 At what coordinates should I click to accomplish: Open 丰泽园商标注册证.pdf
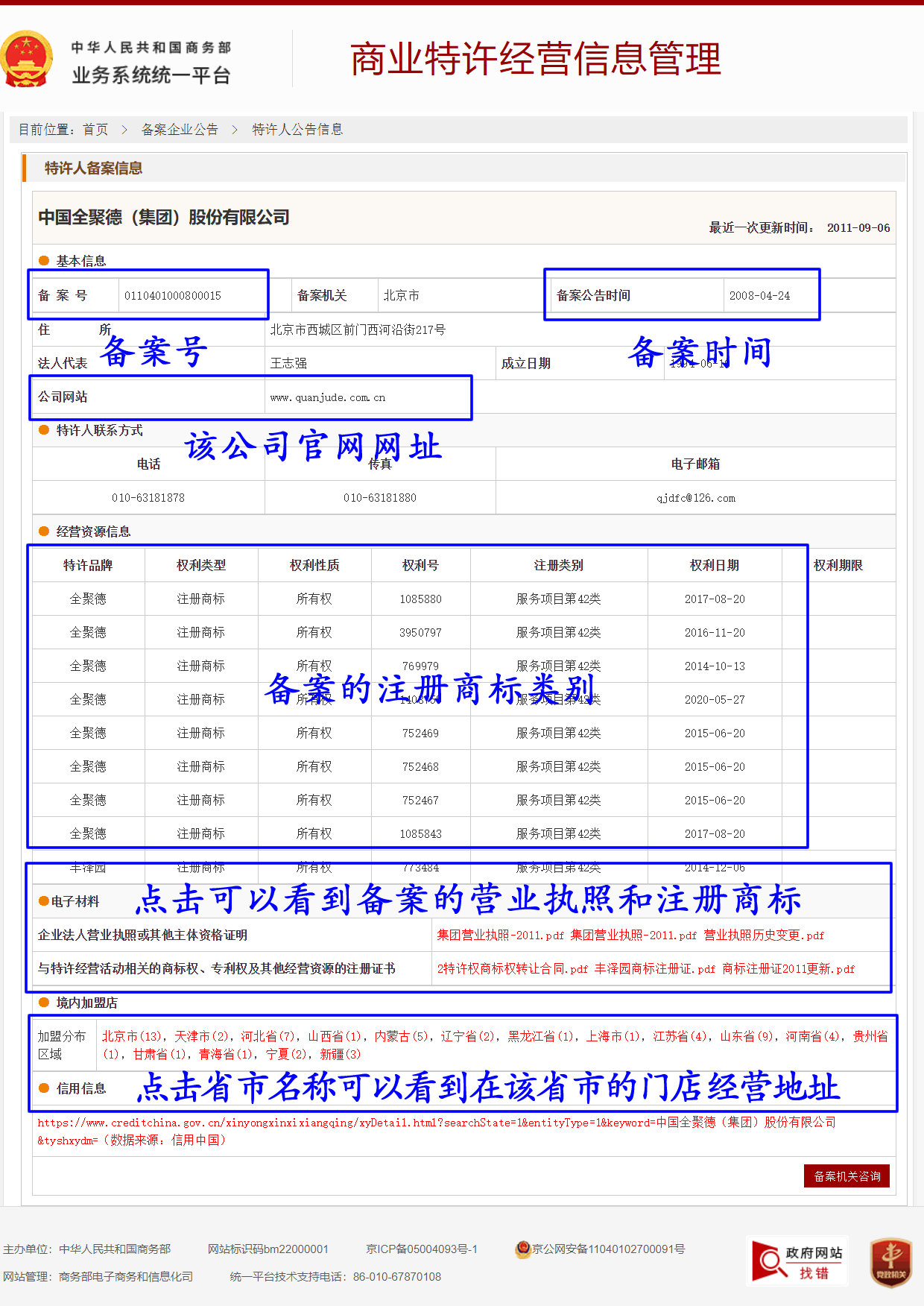[x=655, y=968]
